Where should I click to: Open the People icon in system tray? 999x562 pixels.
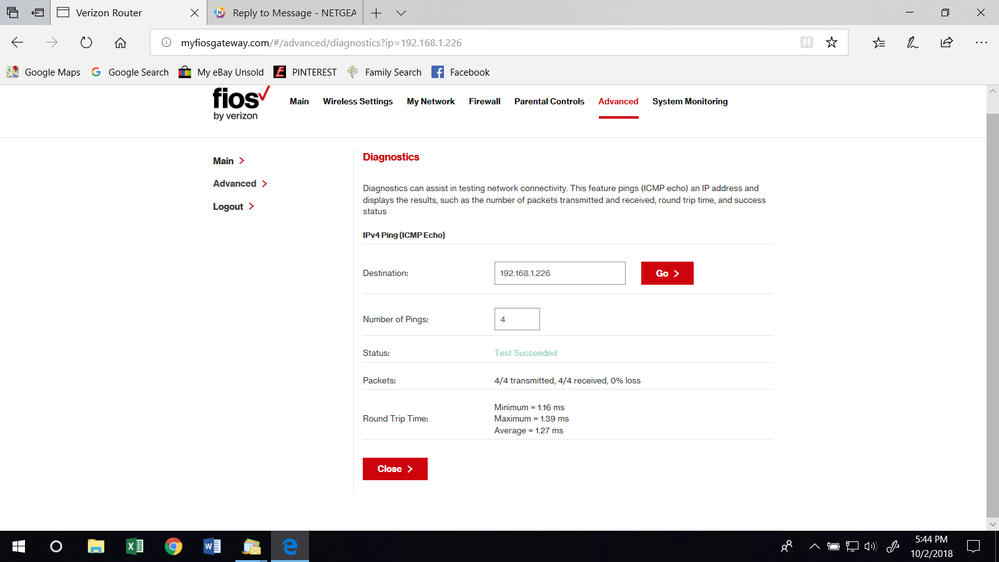click(x=787, y=546)
